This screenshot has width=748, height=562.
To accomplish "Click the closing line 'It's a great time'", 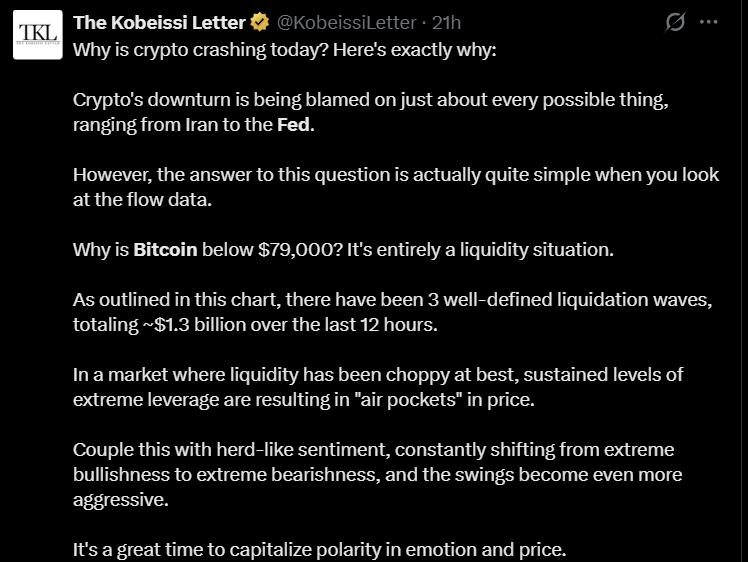I will point(319,549).
